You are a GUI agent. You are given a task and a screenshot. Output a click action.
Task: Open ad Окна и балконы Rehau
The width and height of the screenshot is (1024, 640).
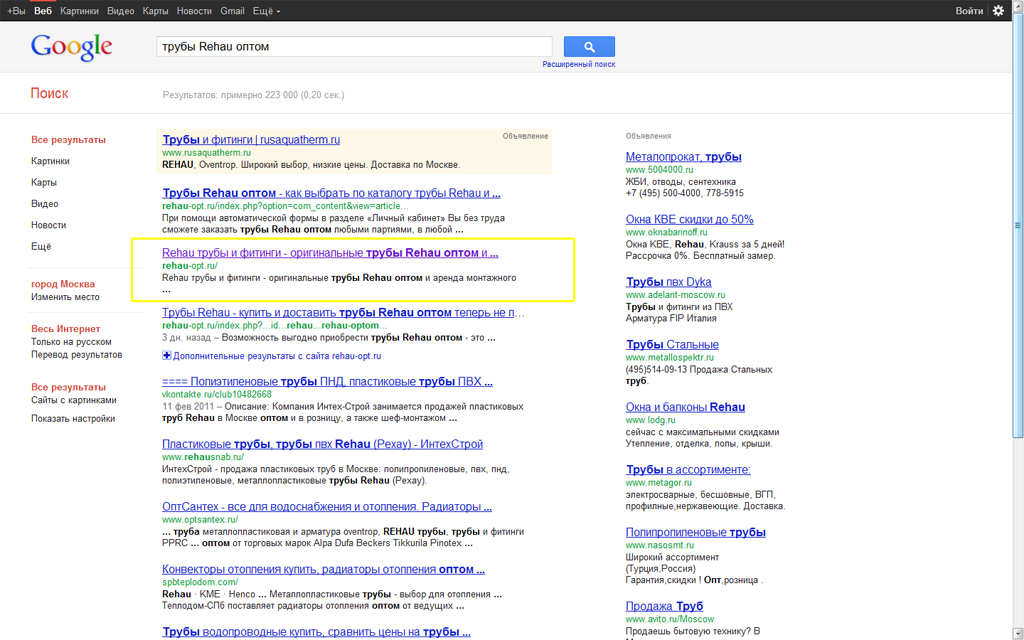(685, 407)
